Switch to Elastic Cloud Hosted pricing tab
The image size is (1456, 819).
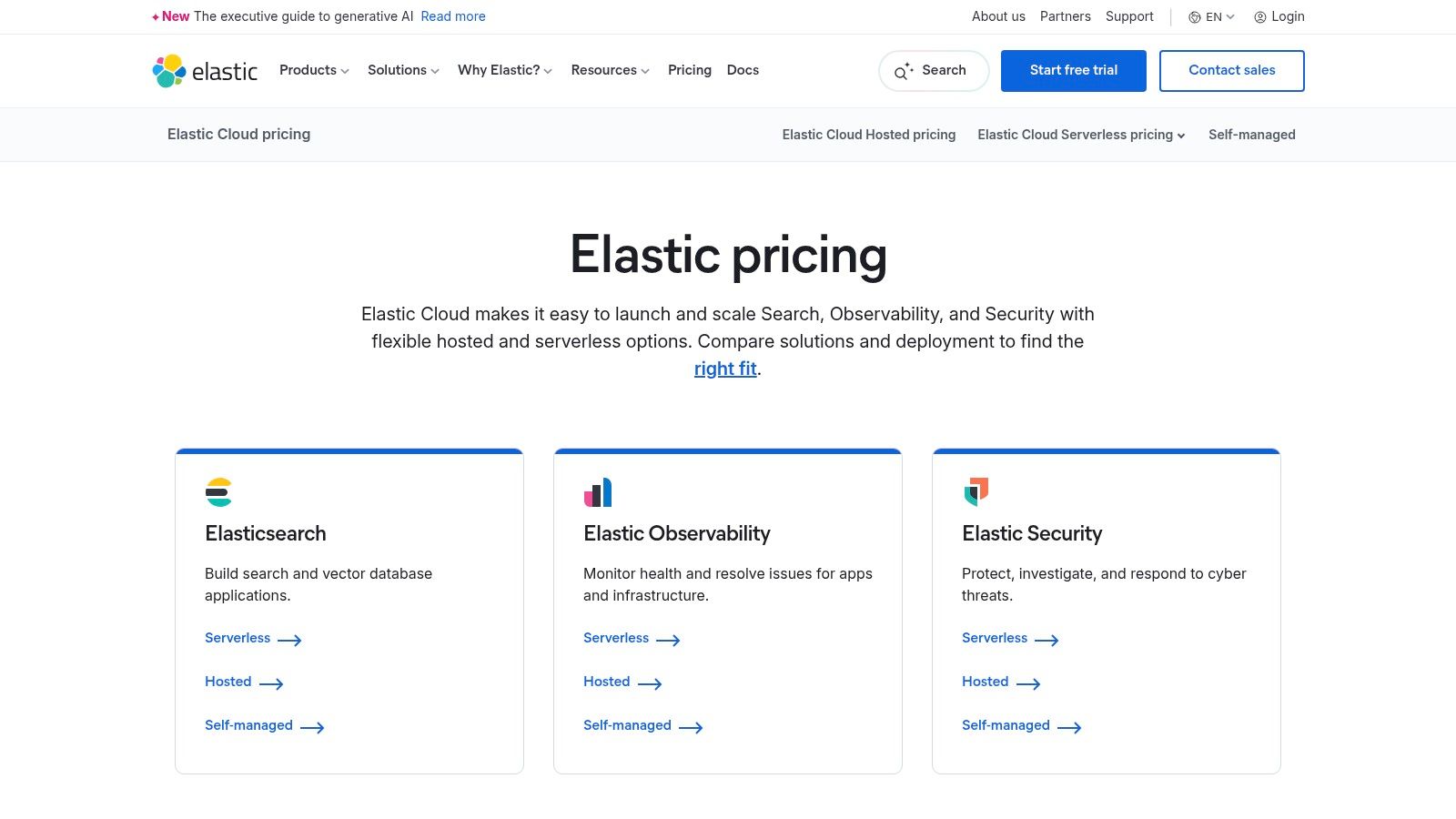(868, 135)
